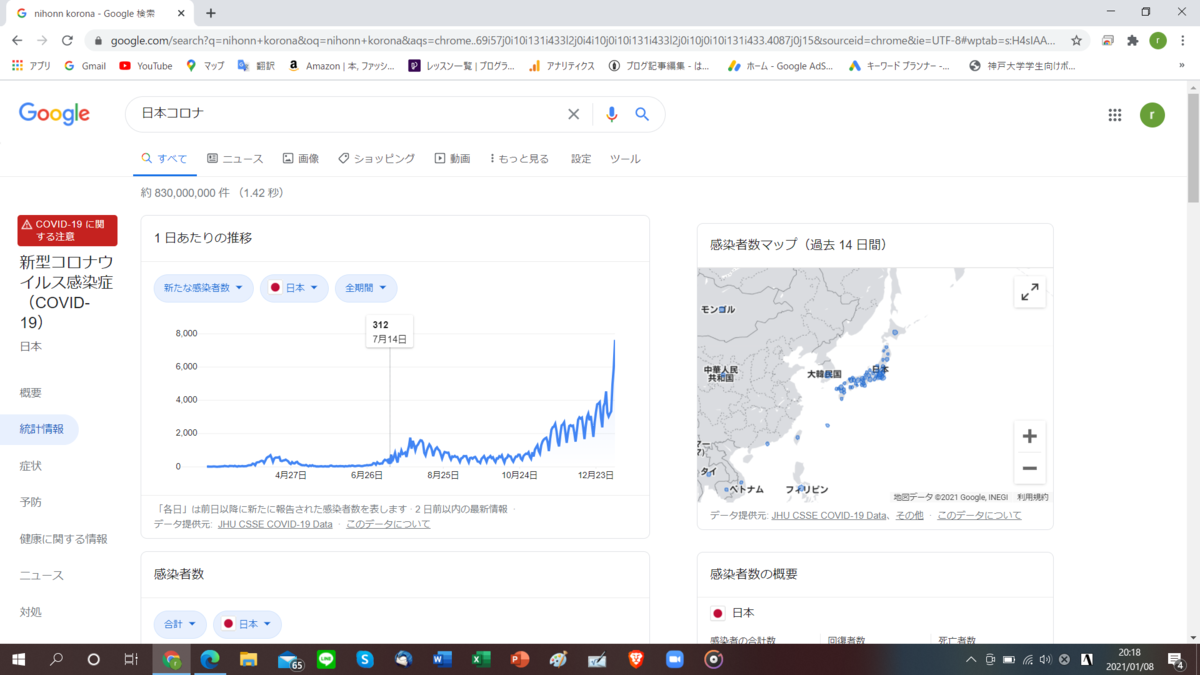Image resolution: width=1200 pixels, height=675 pixels.
Task: Select 統計情報 in the left sidebar
Action: click(41, 429)
